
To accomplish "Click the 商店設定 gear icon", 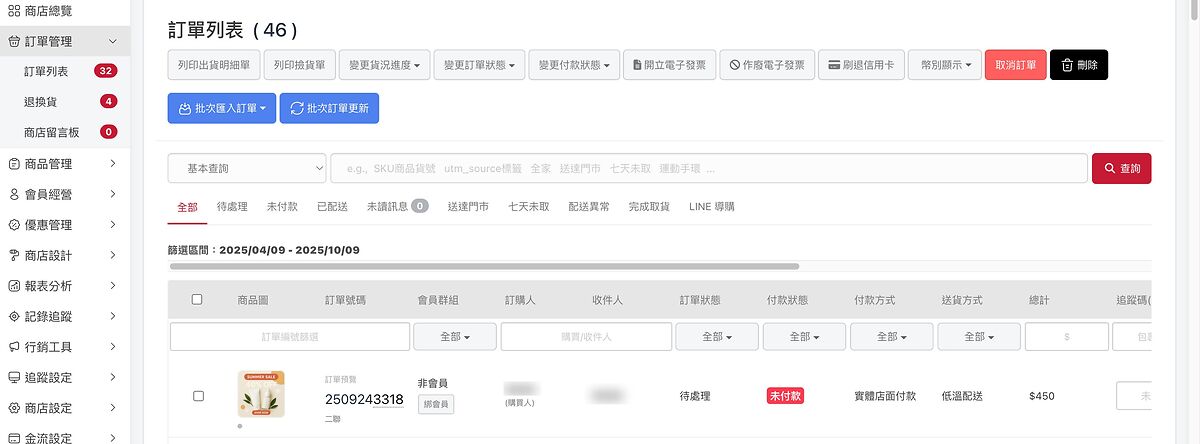I will click(x=14, y=408).
